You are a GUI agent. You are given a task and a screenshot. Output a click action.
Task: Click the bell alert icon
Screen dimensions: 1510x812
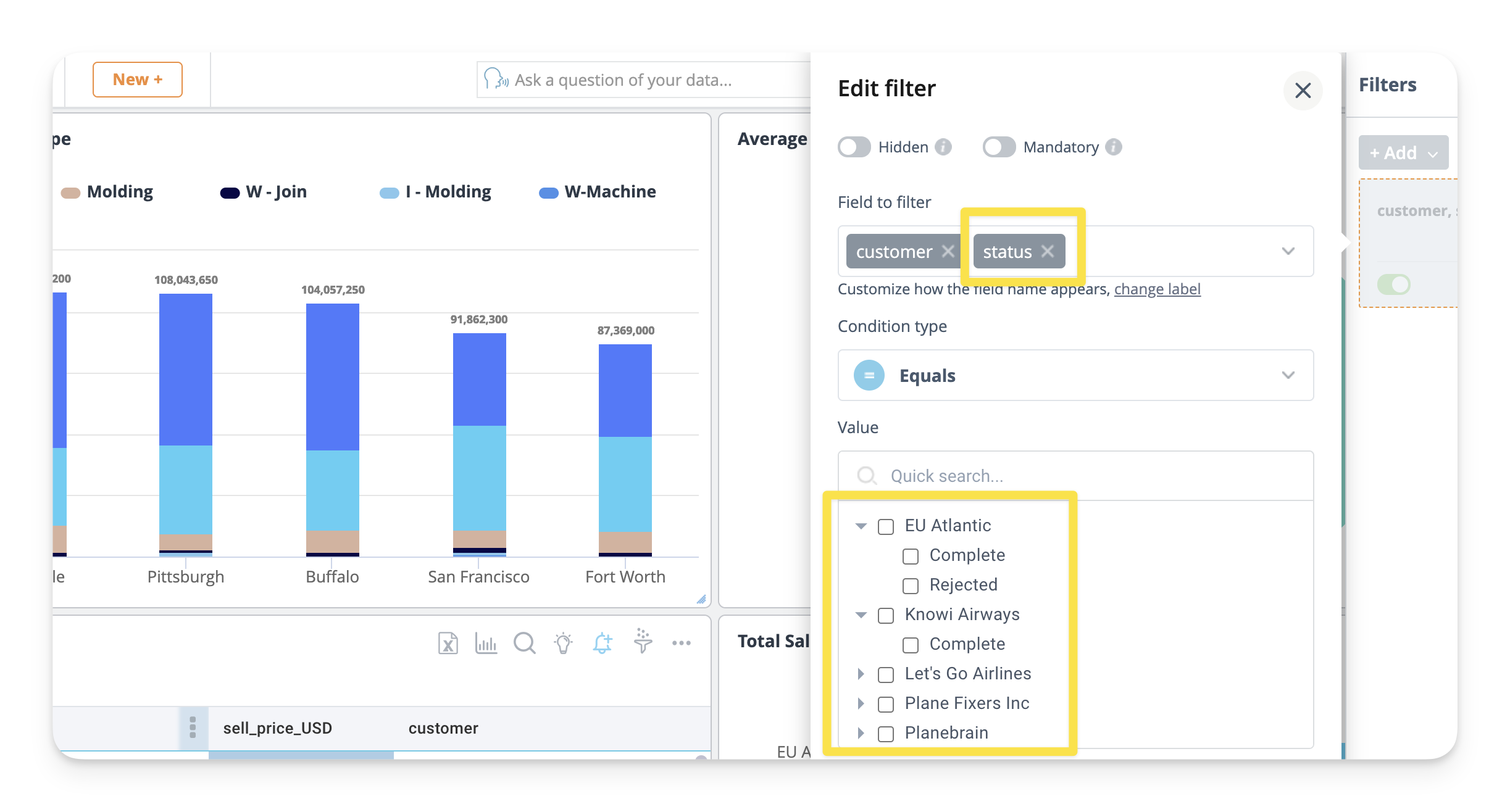[603, 643]
